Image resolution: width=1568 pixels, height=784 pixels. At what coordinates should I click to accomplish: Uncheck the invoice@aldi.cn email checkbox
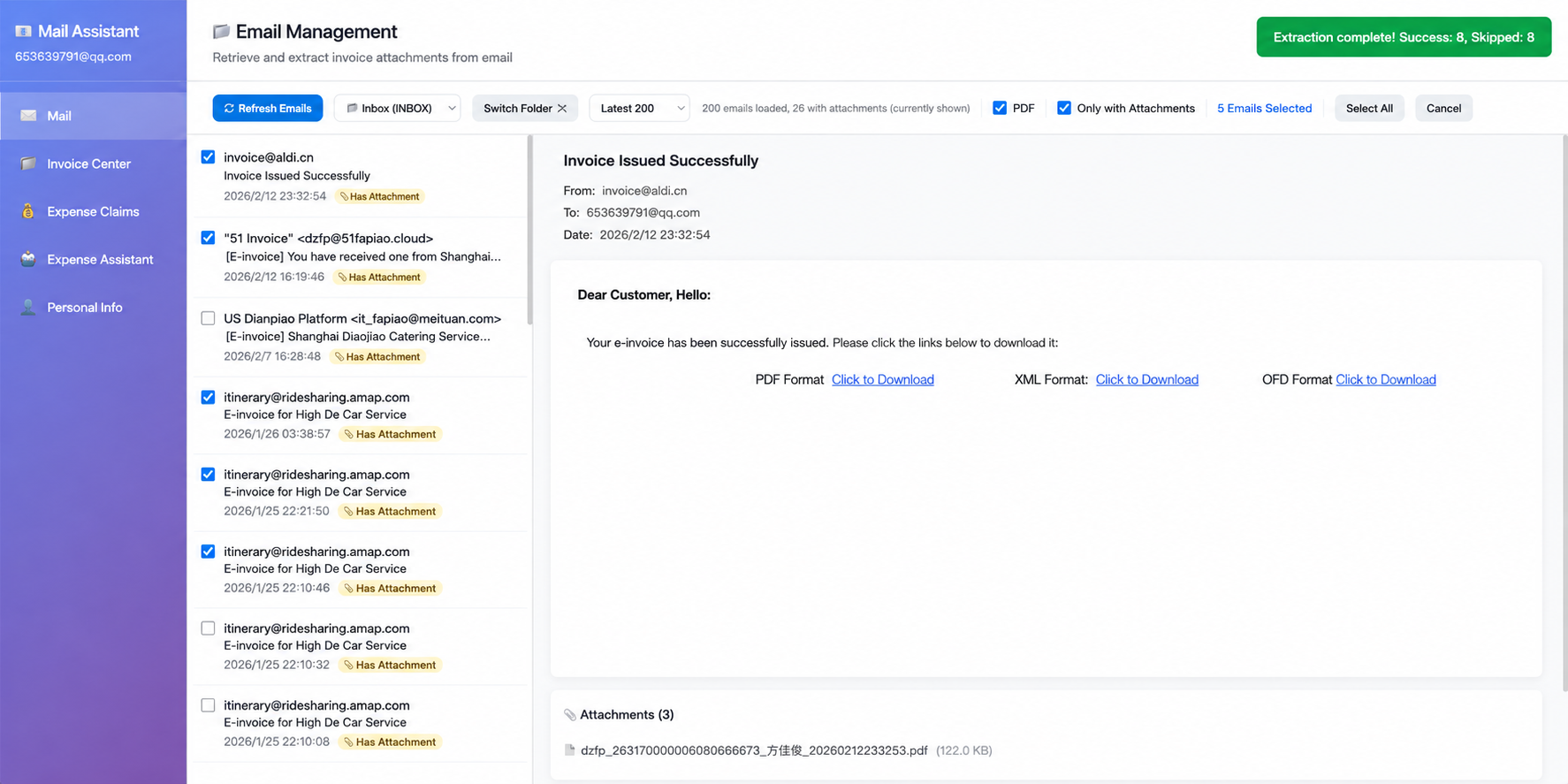click(208, 156)
